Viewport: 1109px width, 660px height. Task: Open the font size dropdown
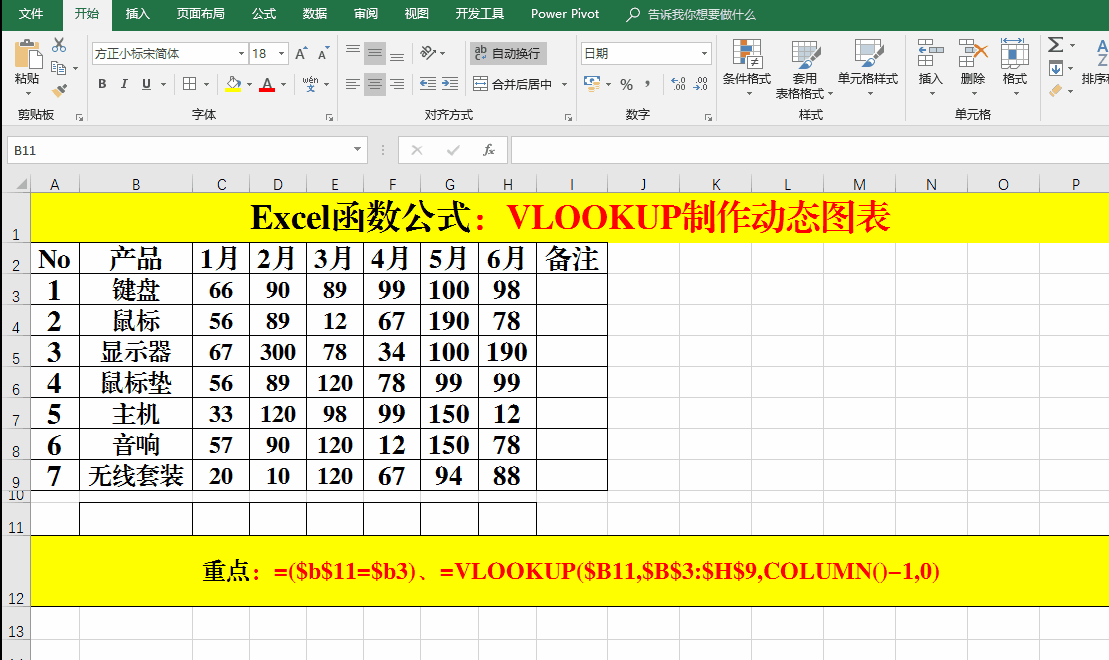tap(283, 54)
